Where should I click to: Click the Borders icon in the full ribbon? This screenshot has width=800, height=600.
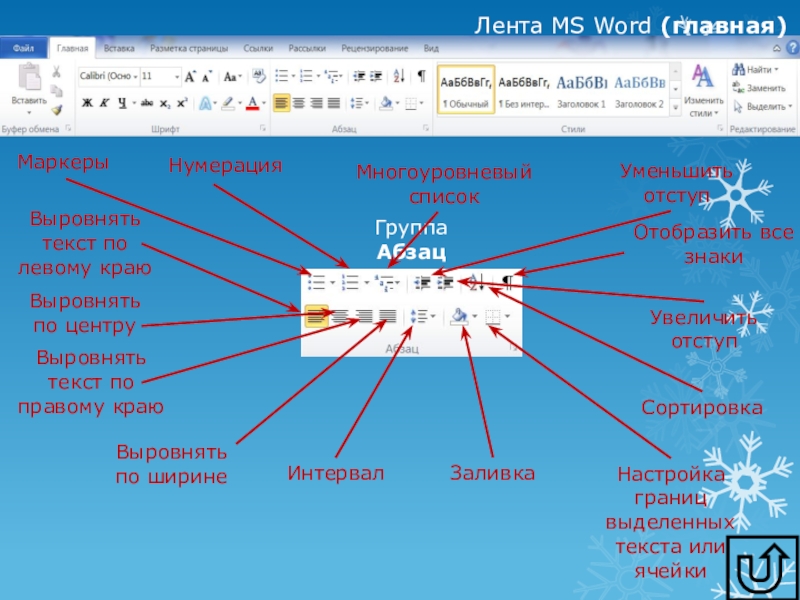tap(411, 104)
